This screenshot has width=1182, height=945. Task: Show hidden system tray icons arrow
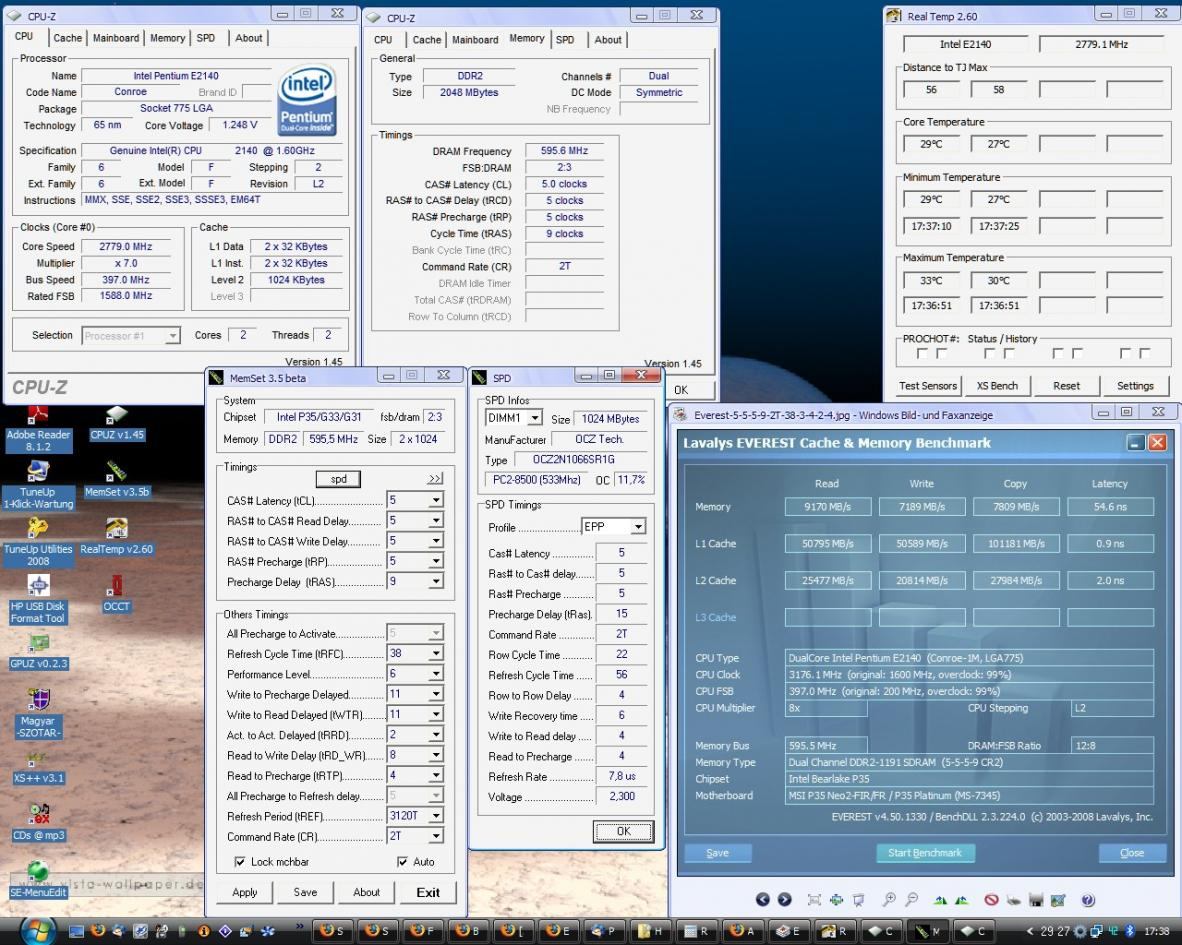[x=1030, y=931]
